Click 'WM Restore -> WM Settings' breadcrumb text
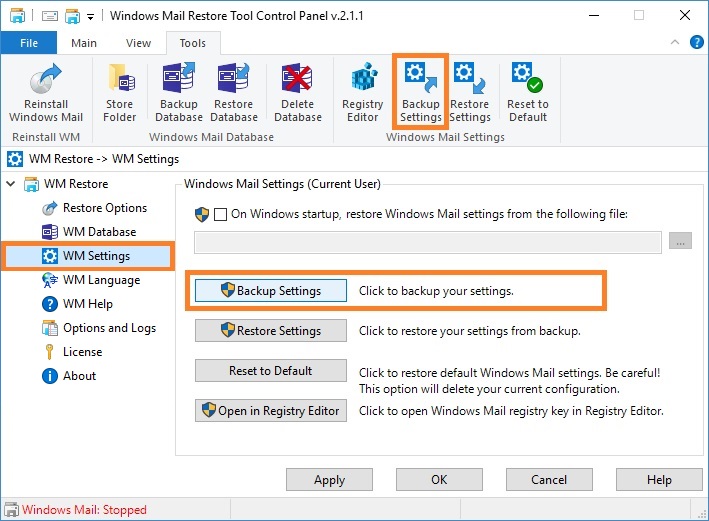 click(x=104, y=159)
